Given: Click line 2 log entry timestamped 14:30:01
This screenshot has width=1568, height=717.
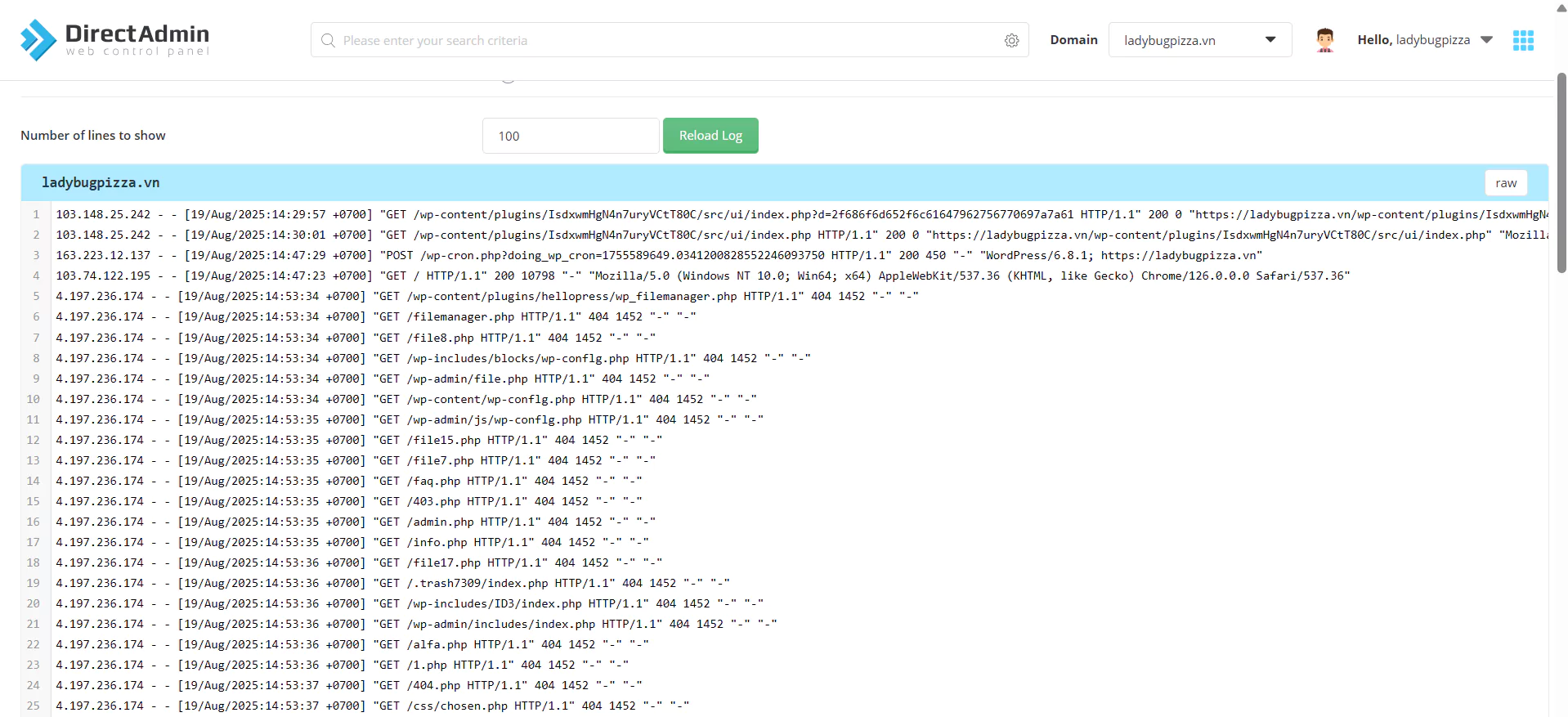Looking at the screenshot, I should (x=802, y=235).
